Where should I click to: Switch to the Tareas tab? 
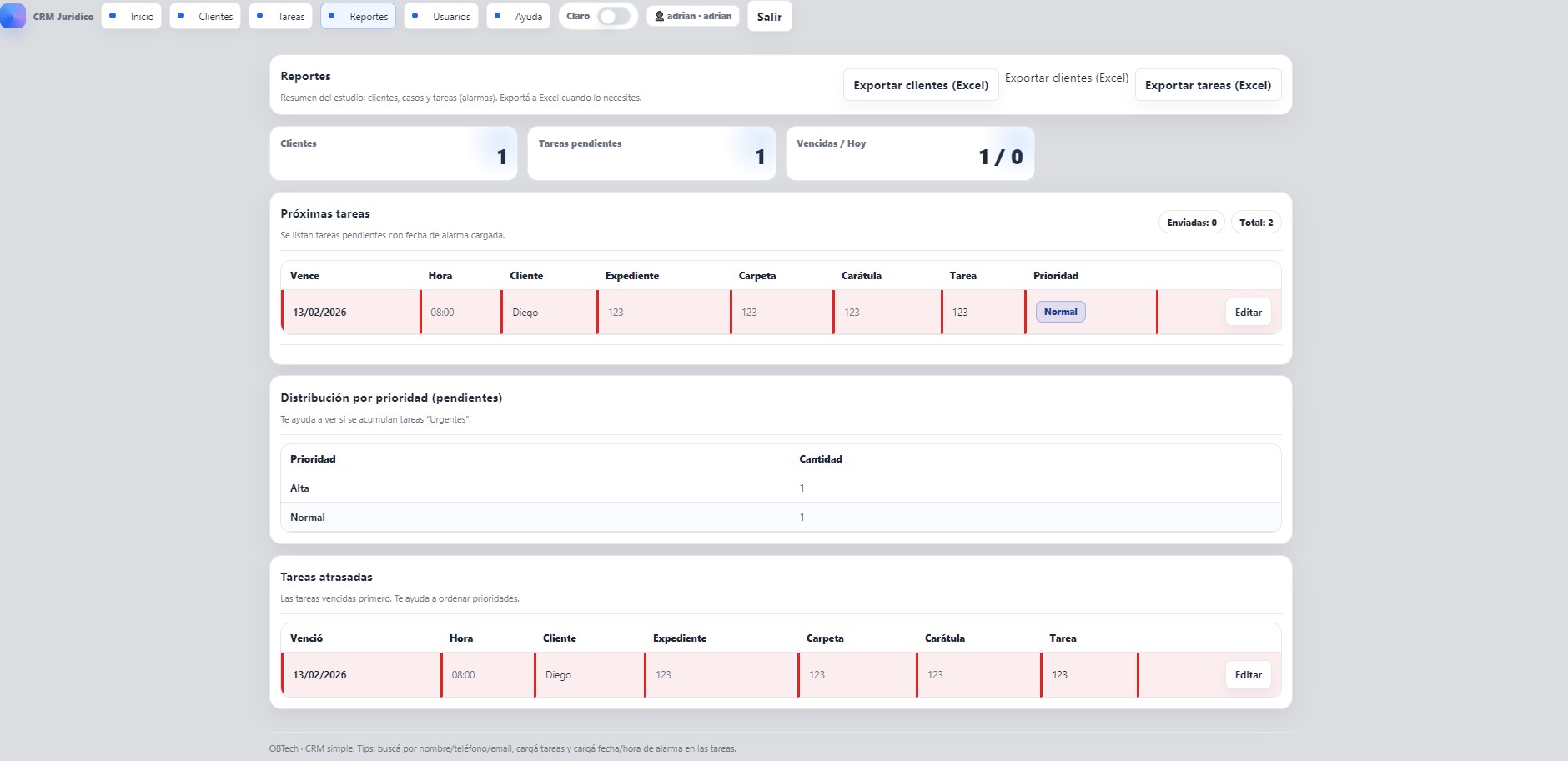click(x=281, y=17)
